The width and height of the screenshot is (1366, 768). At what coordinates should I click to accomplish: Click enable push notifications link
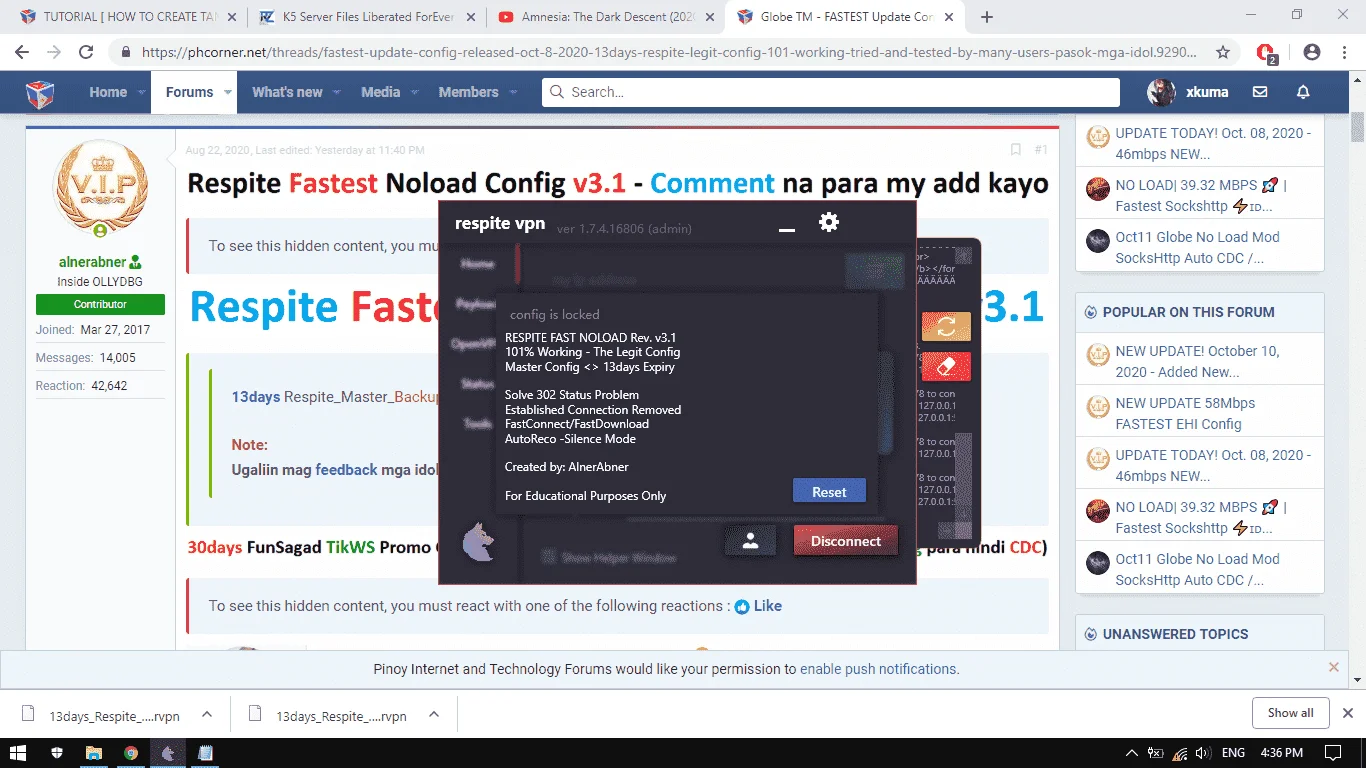(878, 669)
